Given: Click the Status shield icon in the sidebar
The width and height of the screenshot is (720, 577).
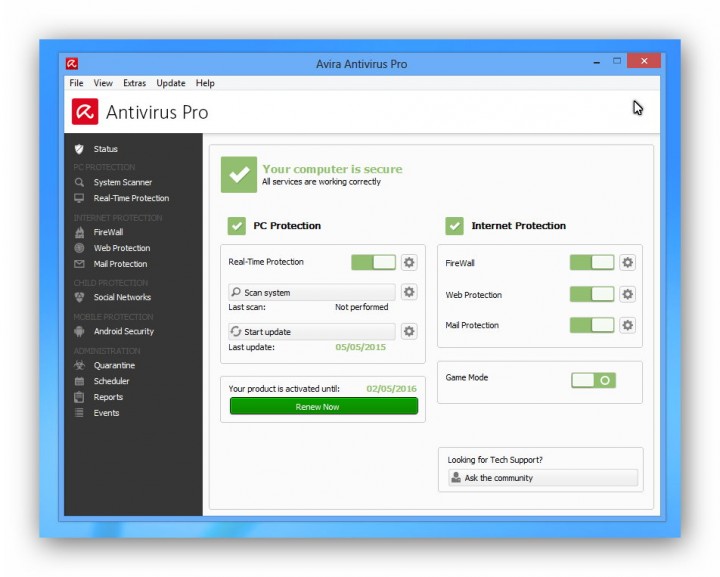Looking at the screenshot, I should [x=79, y=149].
